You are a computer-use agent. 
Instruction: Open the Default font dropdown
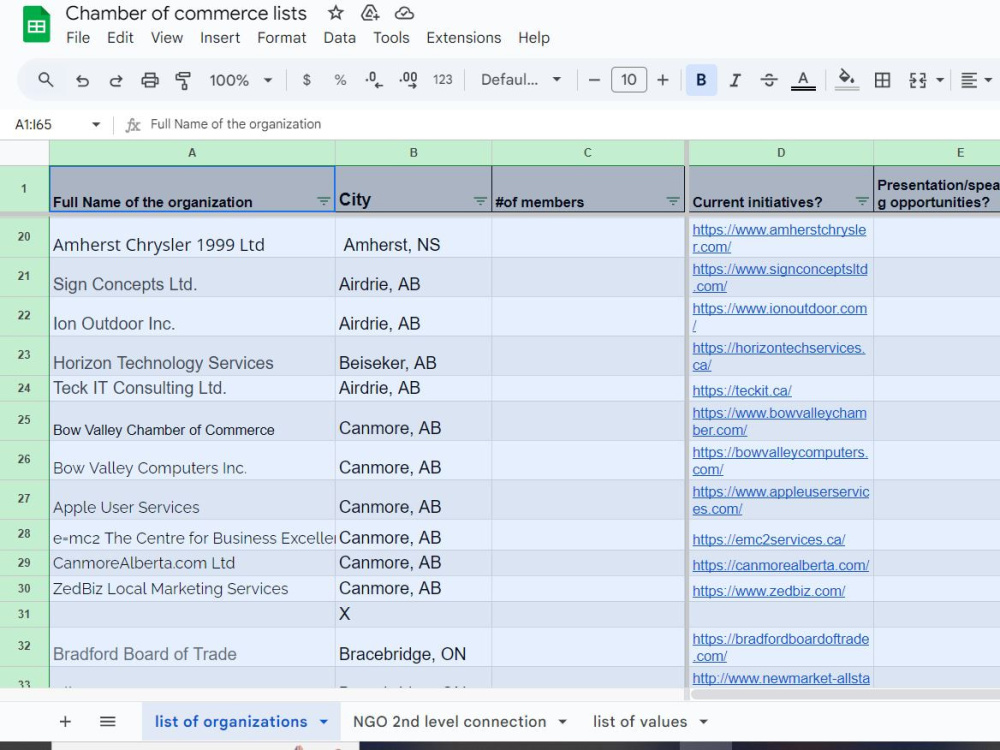[521, 80]
